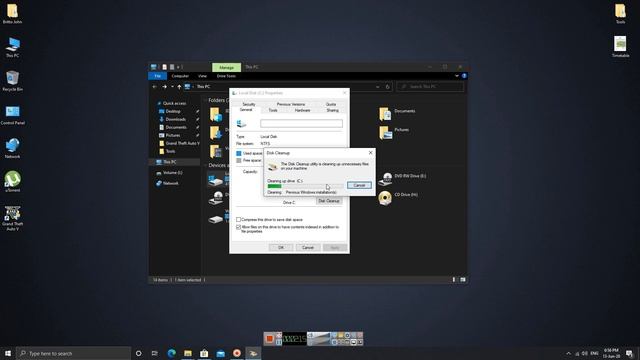640x360 pixels.
Task: Open Mail from the taskbar
Action: [x=220, y=353]
